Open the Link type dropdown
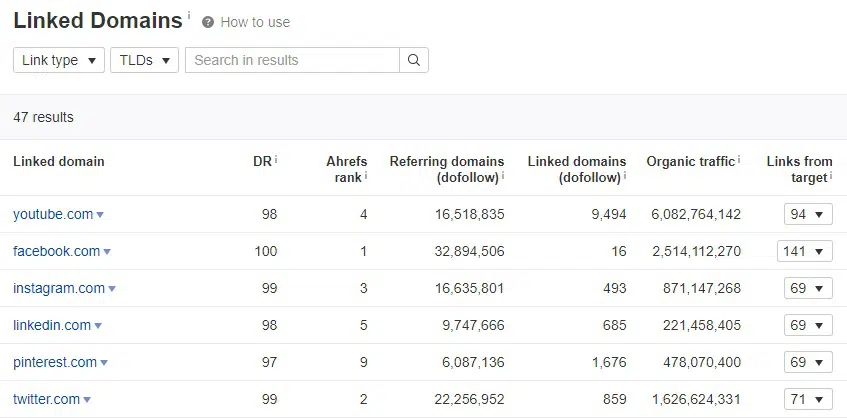847x418 pixels. (59, 60)
